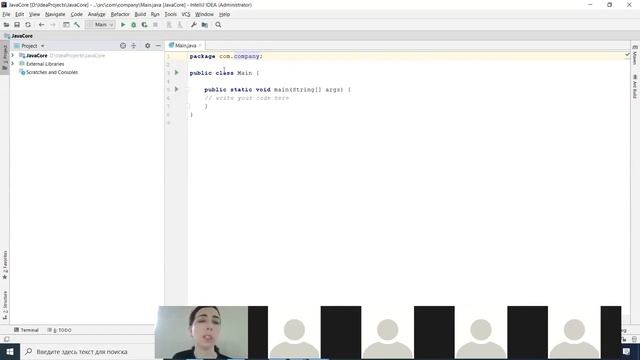Open the Terminal tool window tab

point(26,330)
